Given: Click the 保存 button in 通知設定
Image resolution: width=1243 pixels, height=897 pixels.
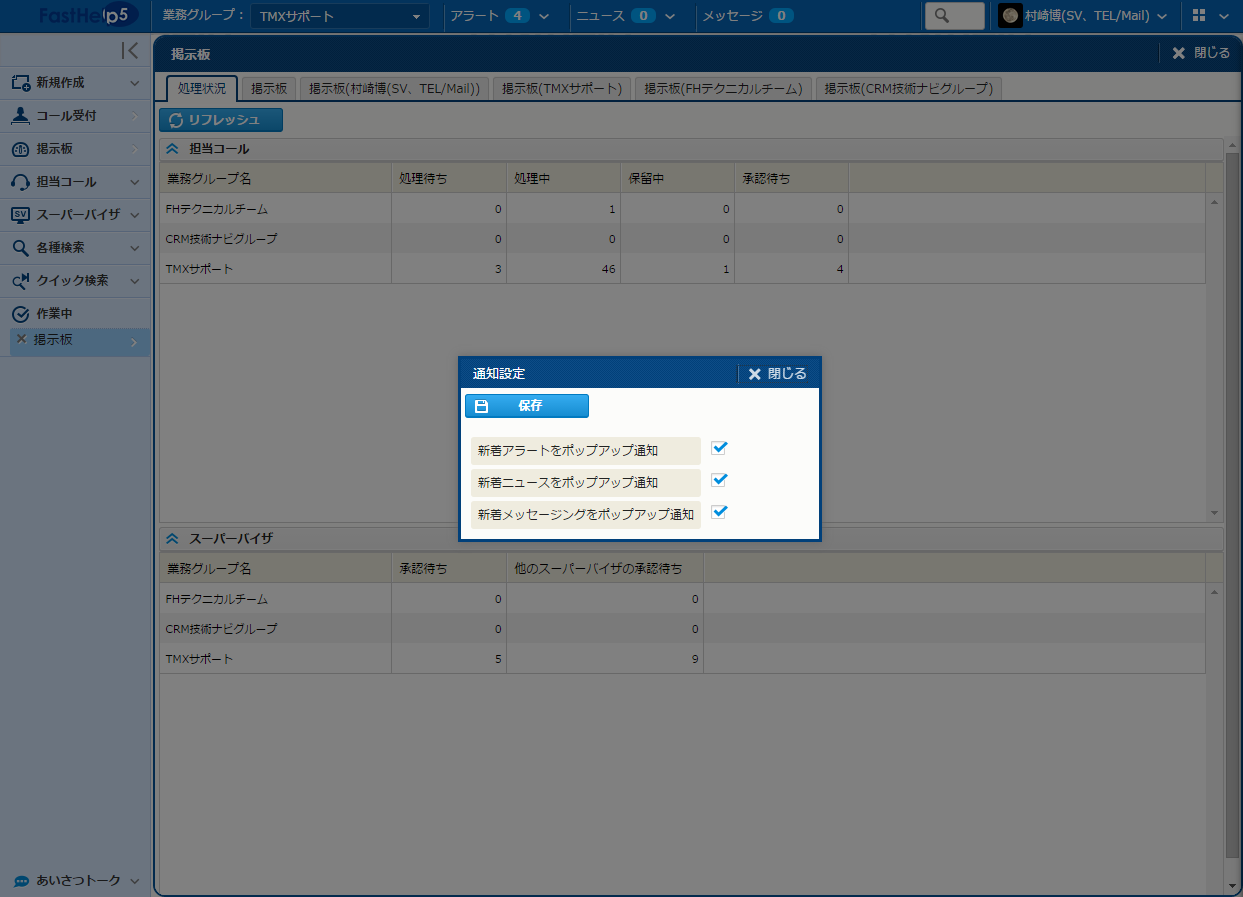Looking at the screenshot, I should click(527, 406).
